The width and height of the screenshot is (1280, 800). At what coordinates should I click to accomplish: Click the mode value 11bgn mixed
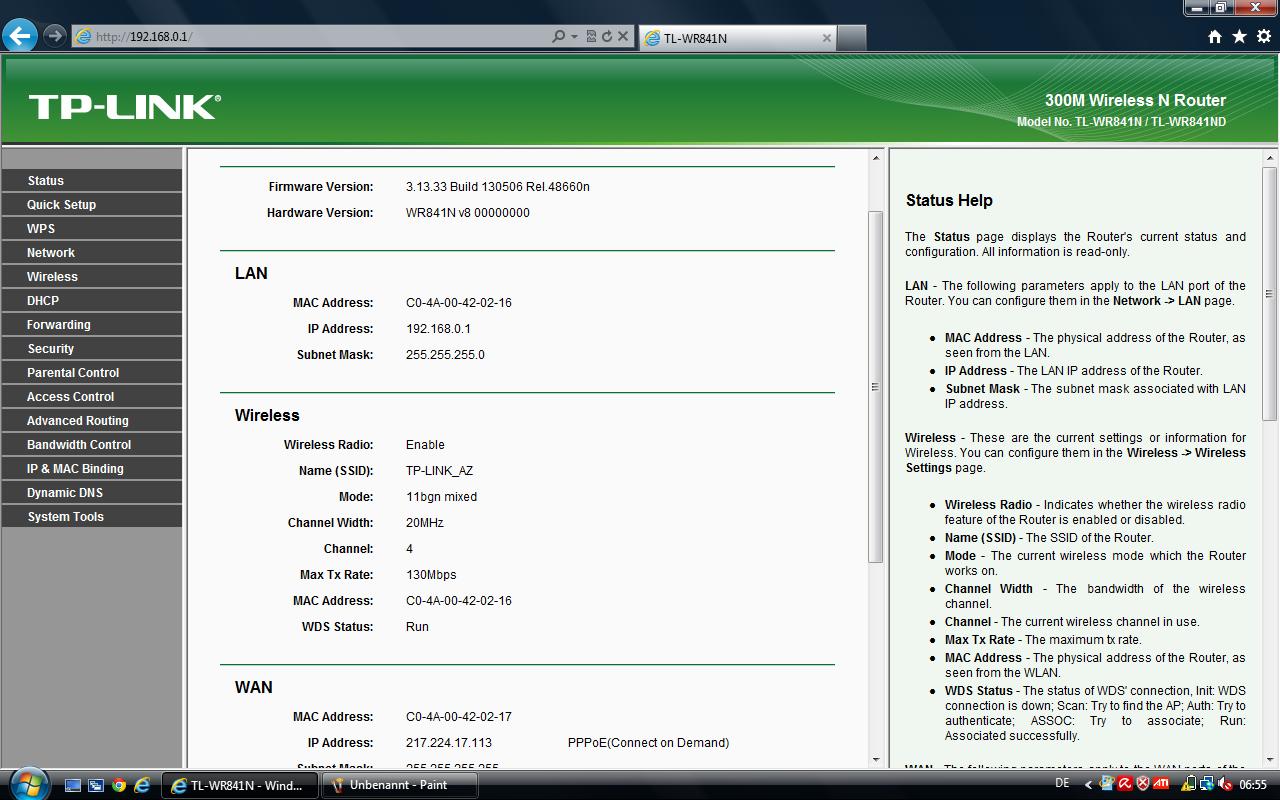[x=441, y=497]
